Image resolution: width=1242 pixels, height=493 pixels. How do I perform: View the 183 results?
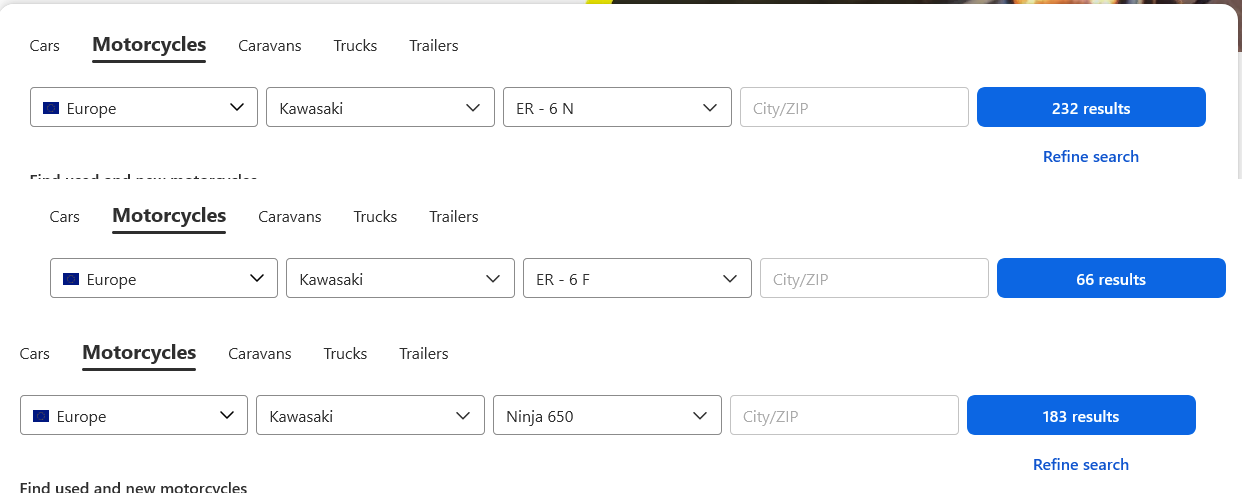(x=1081, y=415)
